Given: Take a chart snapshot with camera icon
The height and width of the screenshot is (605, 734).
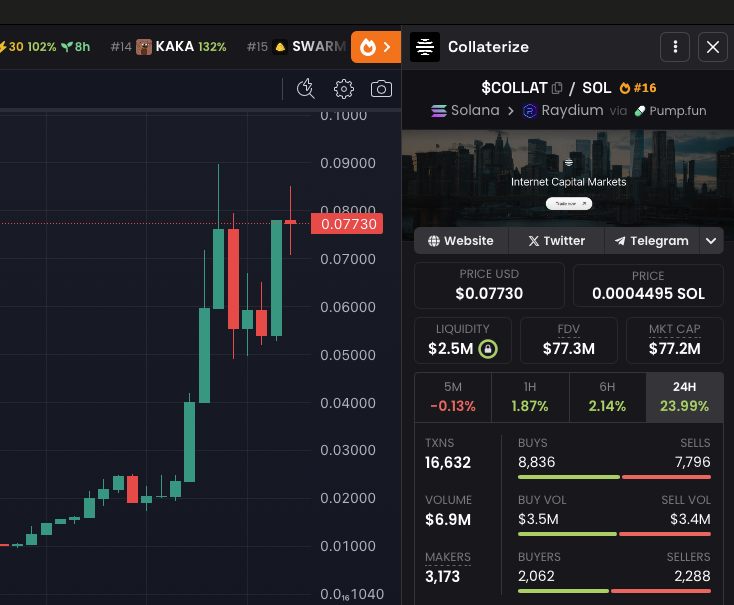Looking at the screenshot, I should click(x=381, y=89).
